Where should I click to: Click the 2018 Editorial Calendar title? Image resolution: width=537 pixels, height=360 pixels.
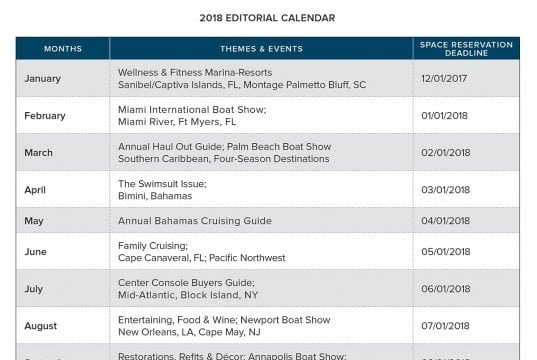[267, 18]
